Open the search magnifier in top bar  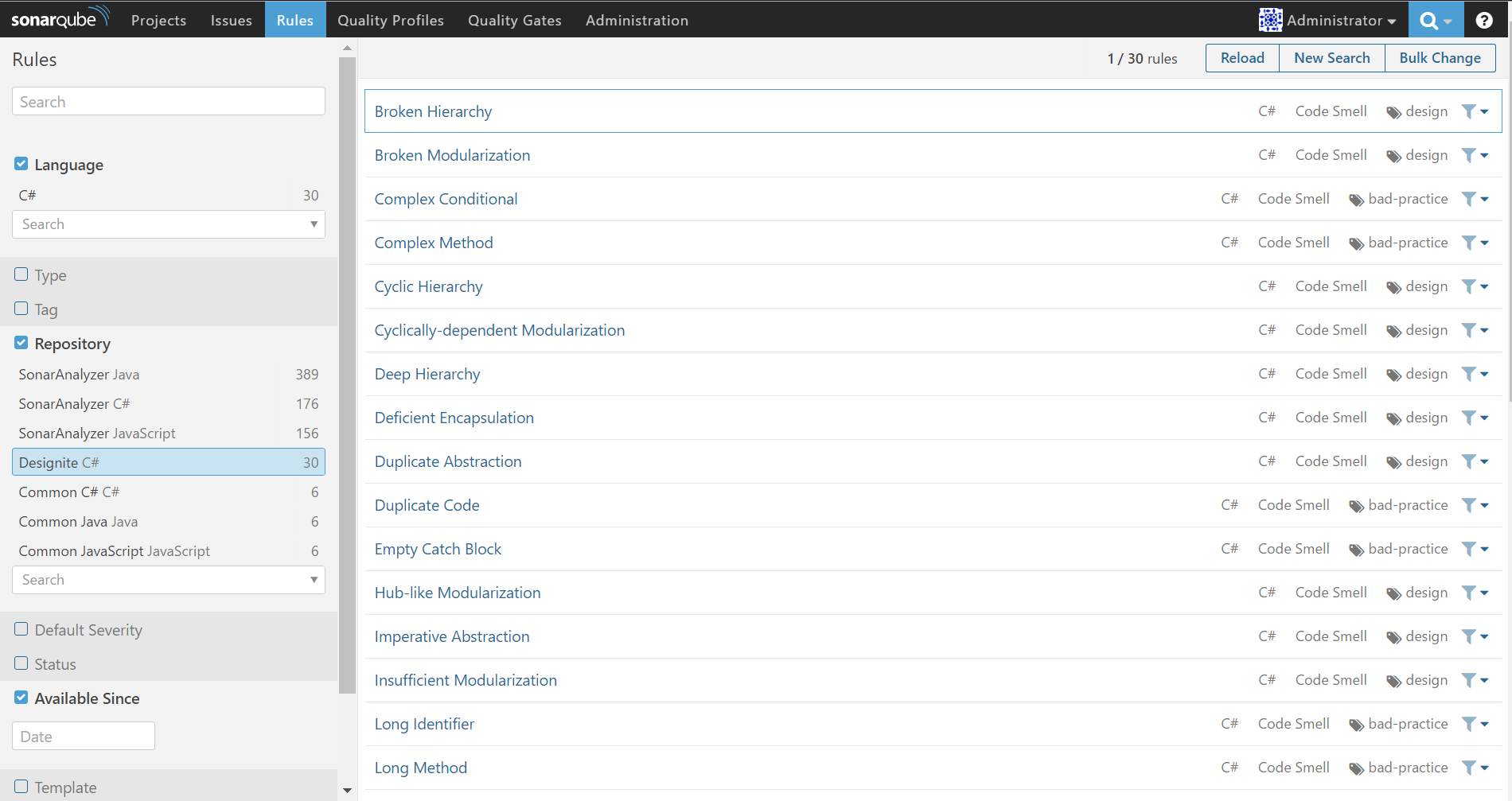tap(1428, 21)
